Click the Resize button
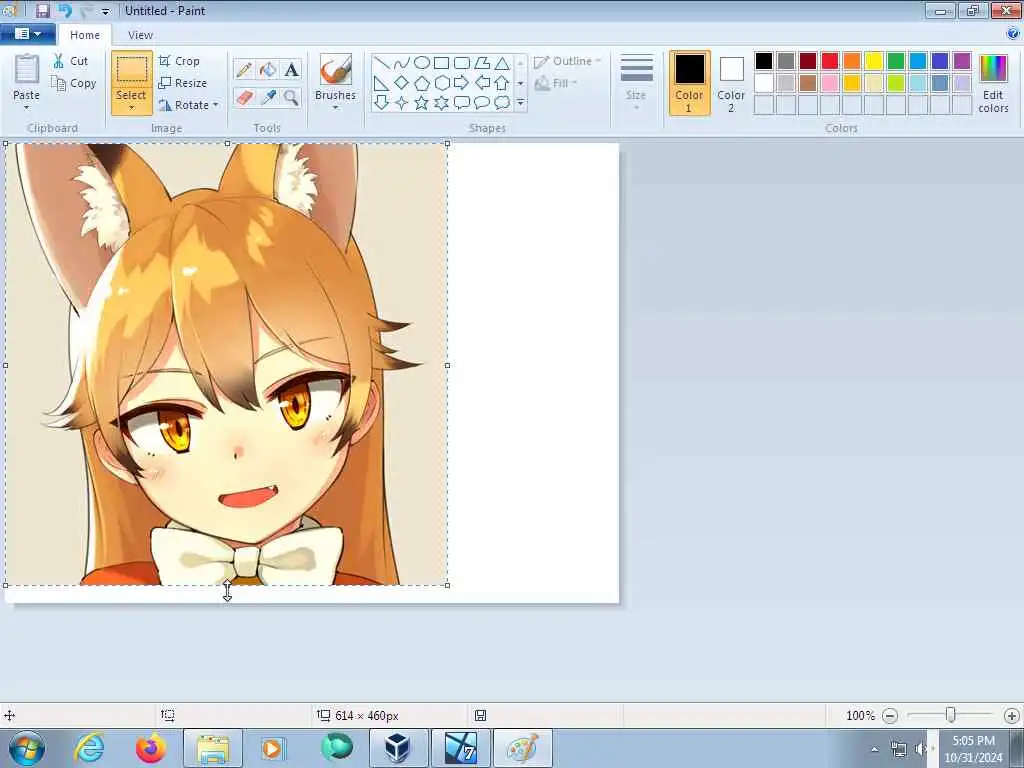Viewport: 1024px width, 768px height. click(183, 83)
